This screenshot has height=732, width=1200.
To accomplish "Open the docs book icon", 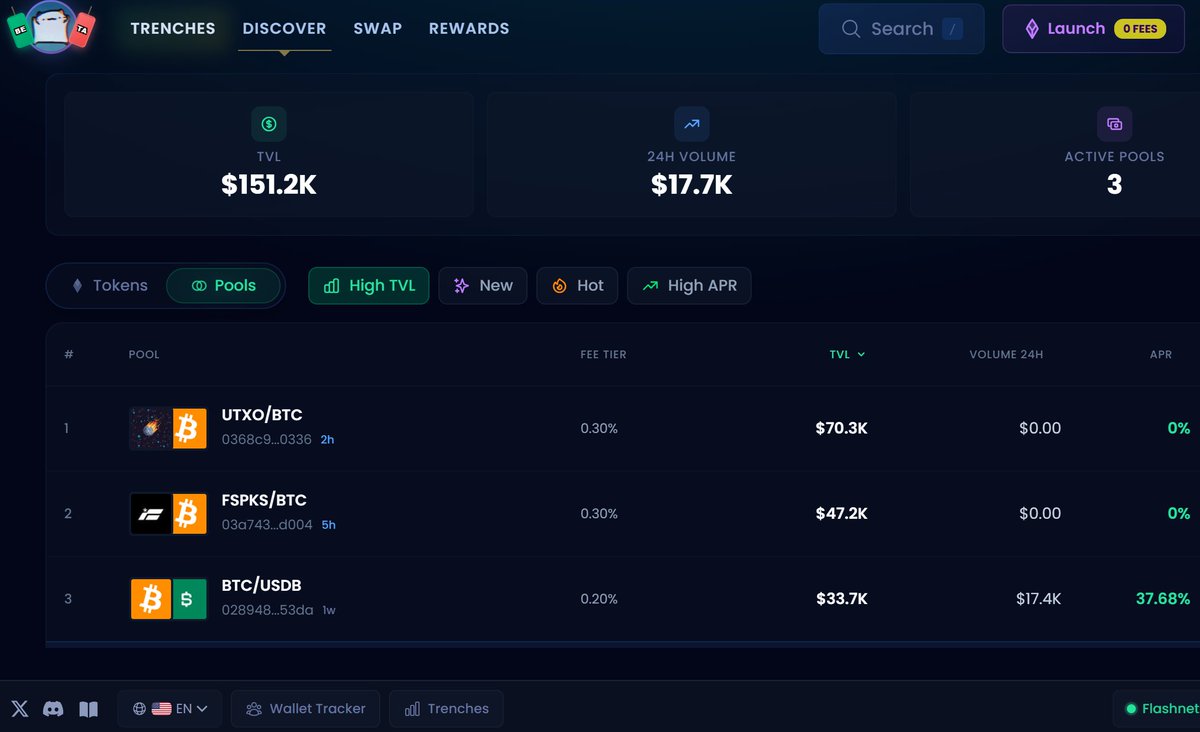I will point(88,709).
